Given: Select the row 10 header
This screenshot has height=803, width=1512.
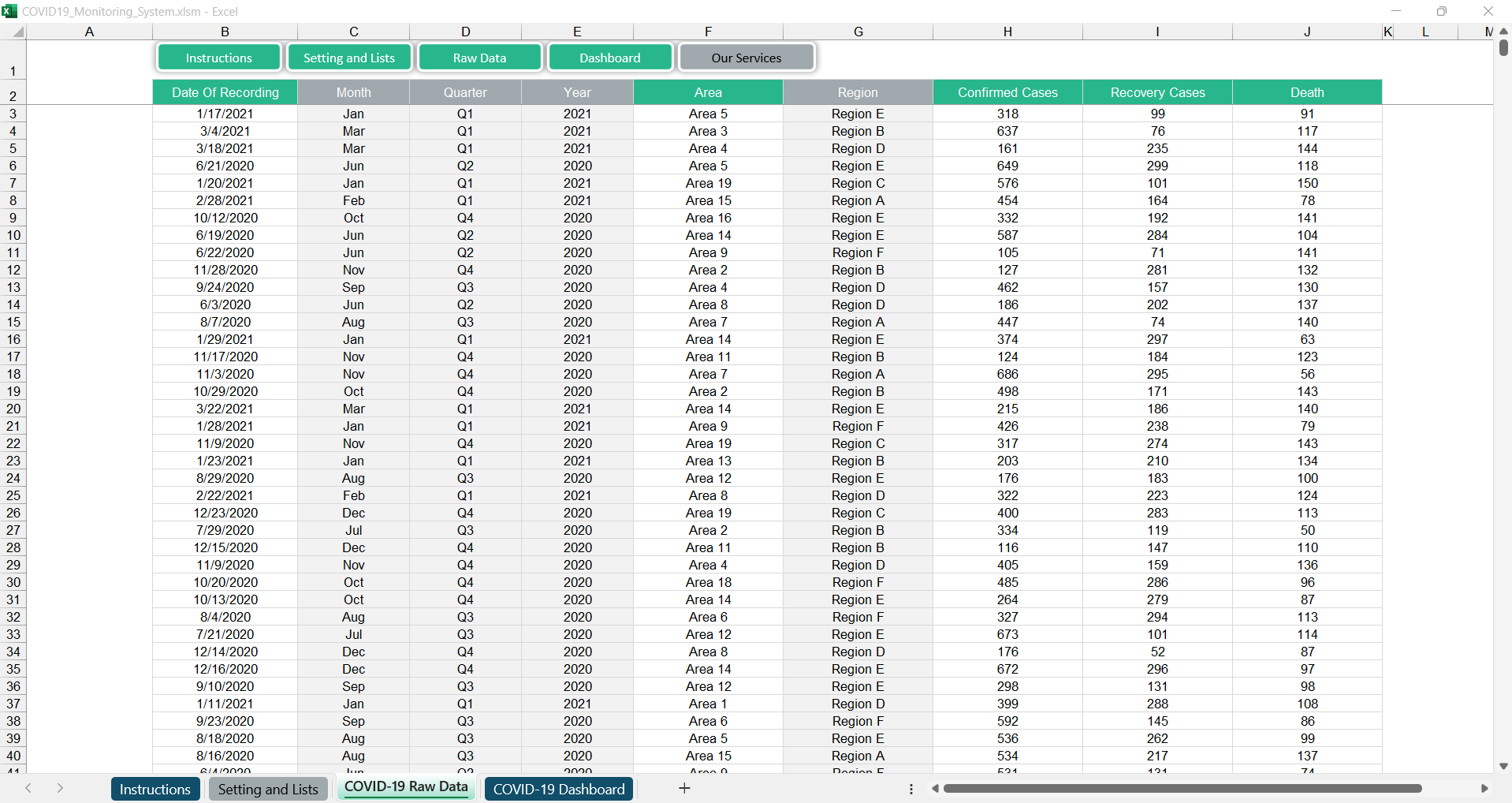Looking at the screenshot, I should (13, 235).
